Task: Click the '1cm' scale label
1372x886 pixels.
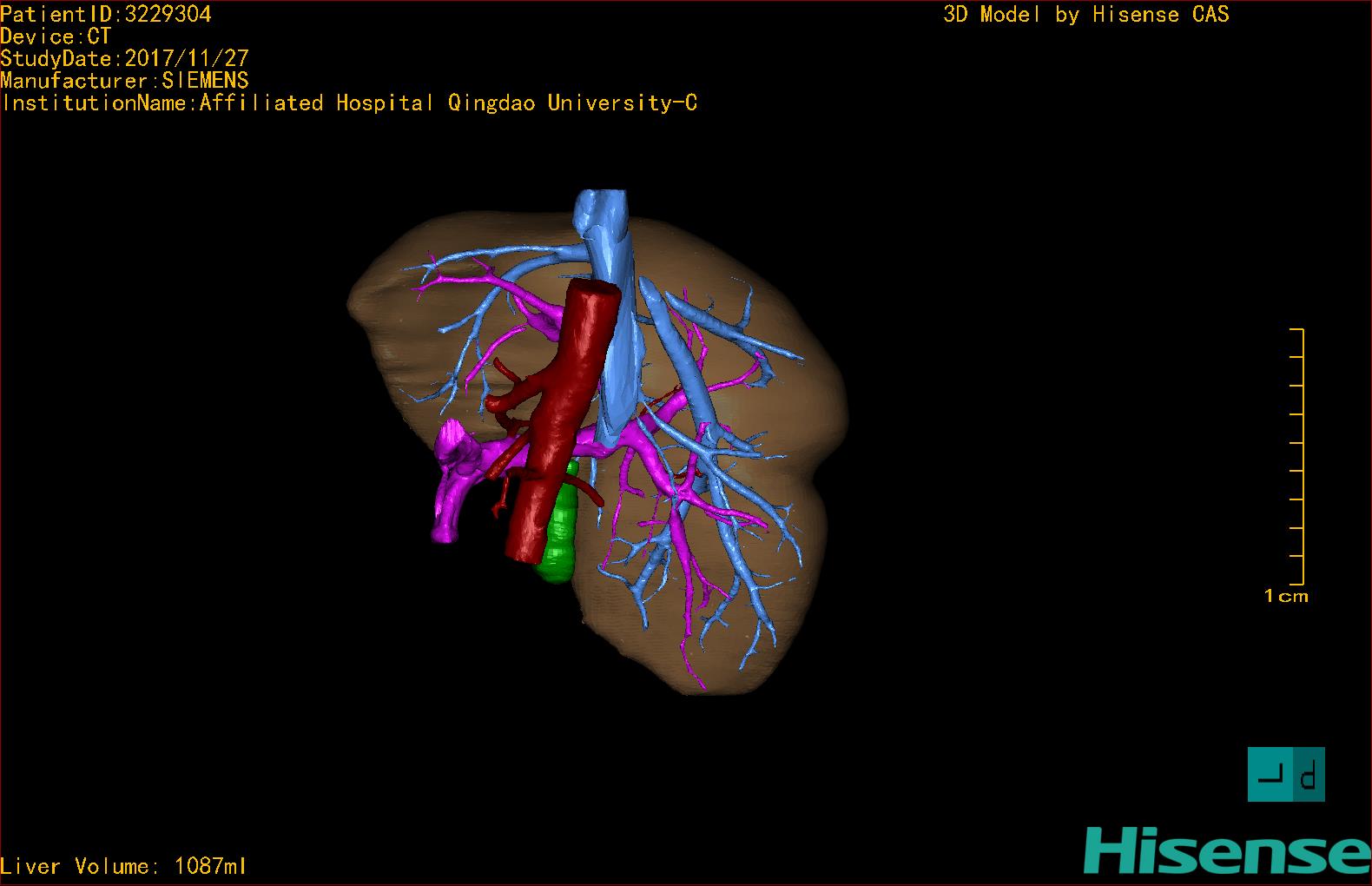Action: point(1286,596)
